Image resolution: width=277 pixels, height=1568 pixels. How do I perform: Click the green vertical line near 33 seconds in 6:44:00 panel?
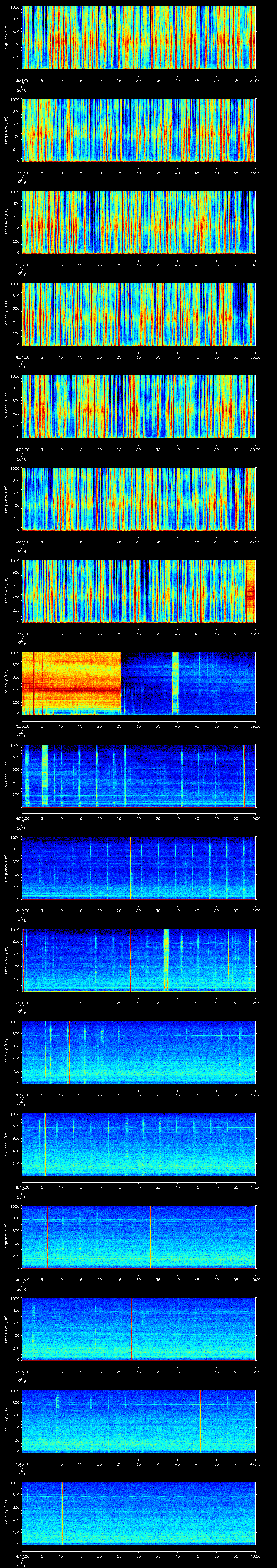tap(150, 1237)
